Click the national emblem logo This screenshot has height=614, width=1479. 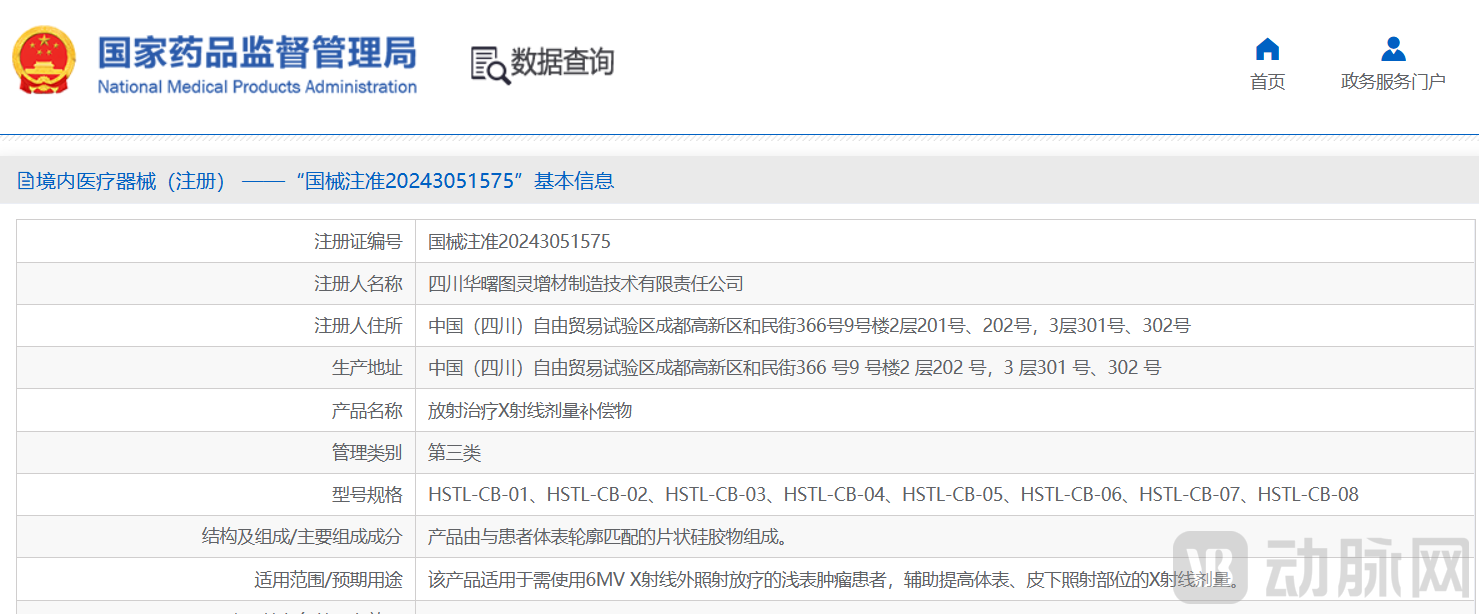click(x=42, y=61)
